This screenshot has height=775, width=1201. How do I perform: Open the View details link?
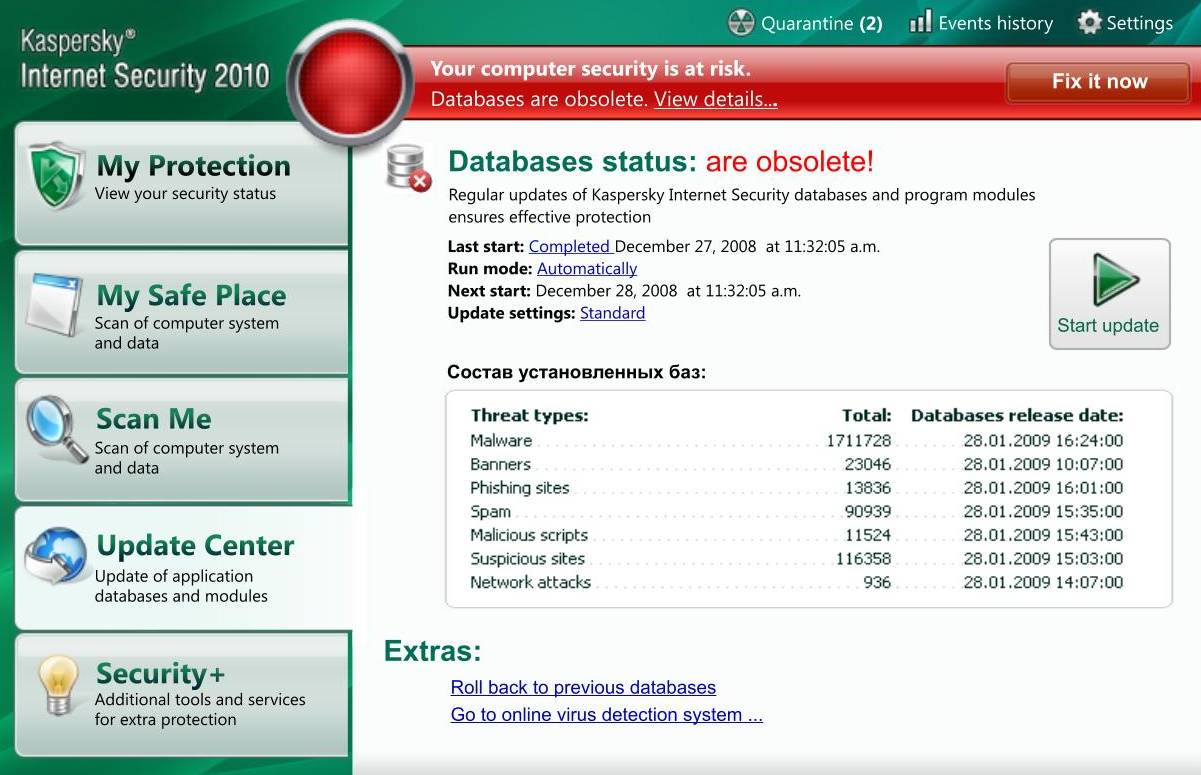715,100
